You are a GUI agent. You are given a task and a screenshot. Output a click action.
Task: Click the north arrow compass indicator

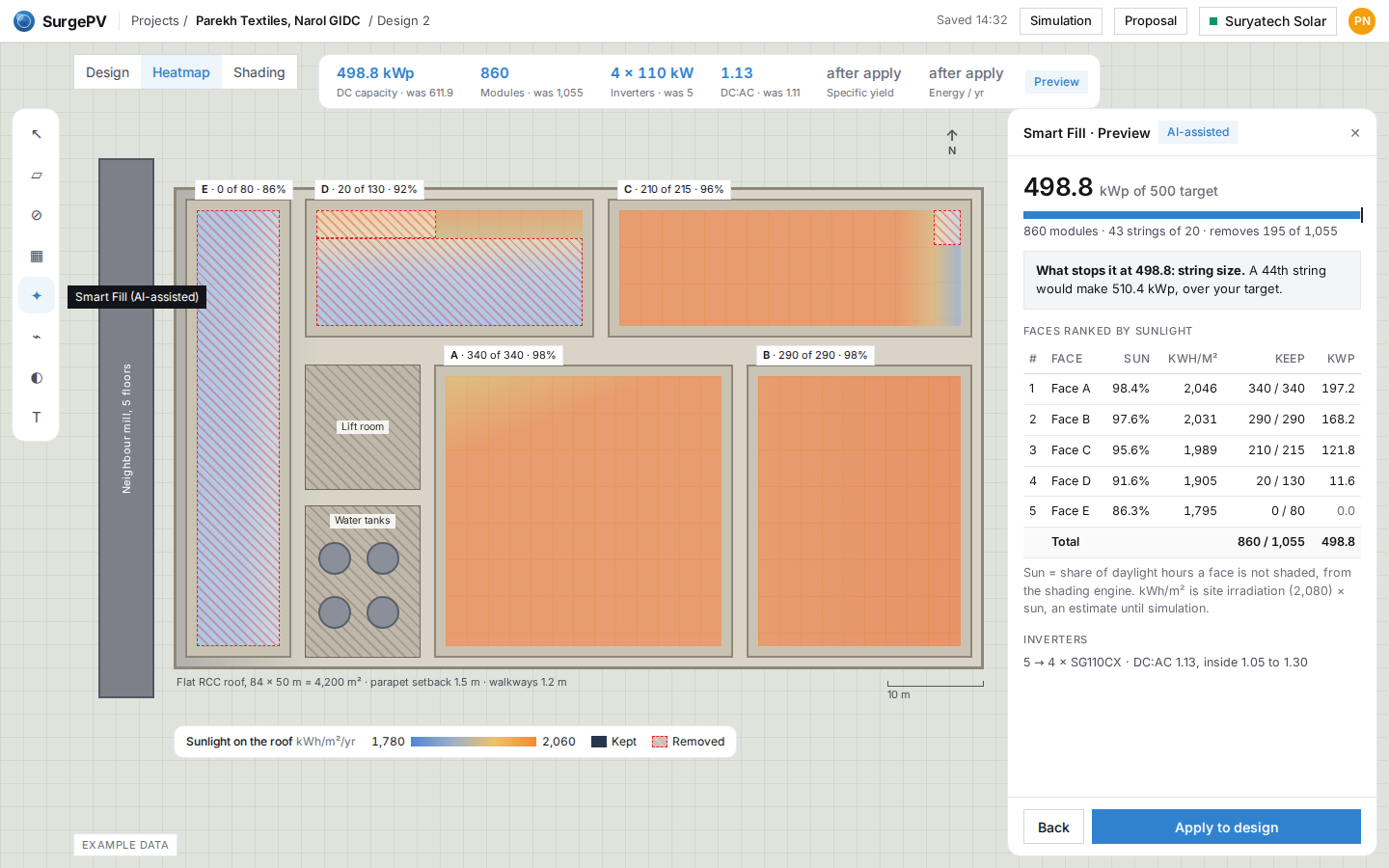(952, 142)
